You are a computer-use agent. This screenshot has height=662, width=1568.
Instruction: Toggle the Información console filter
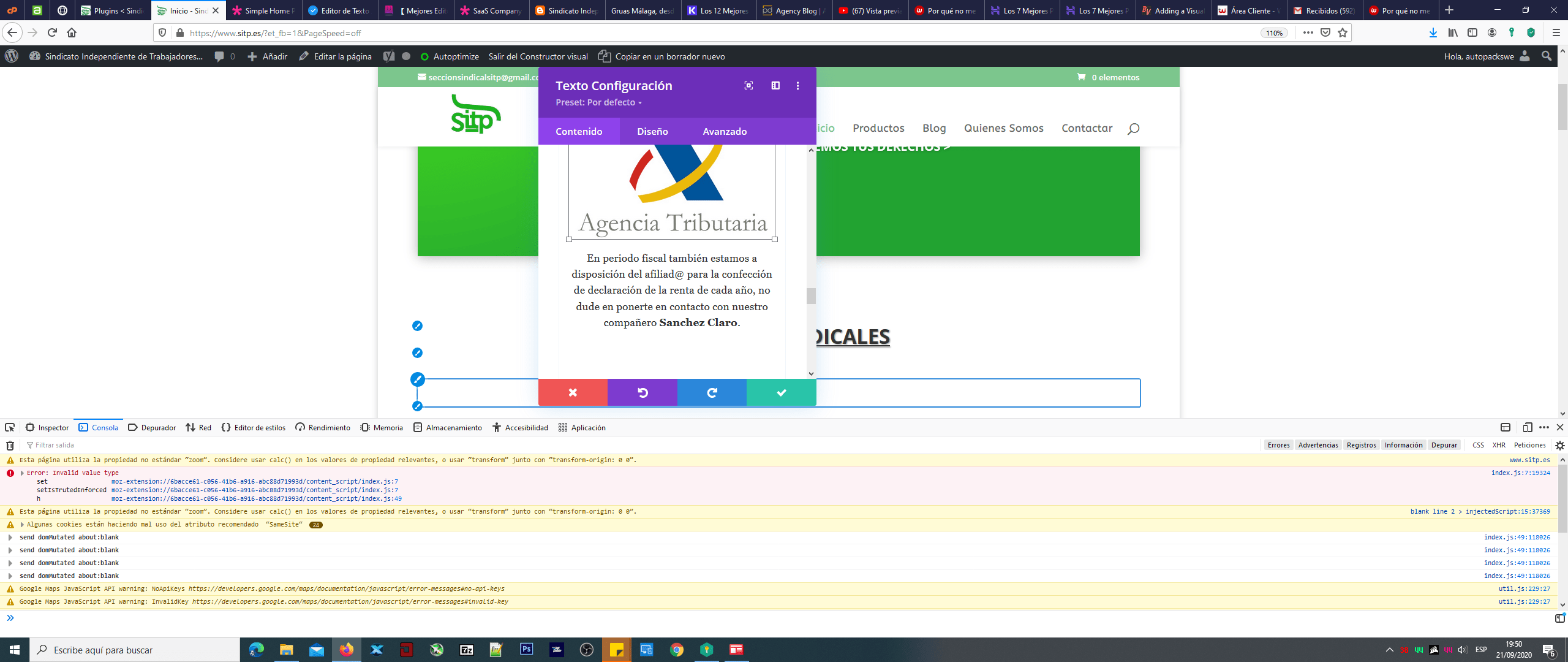pyautogui.click(x=1403, y=445)
